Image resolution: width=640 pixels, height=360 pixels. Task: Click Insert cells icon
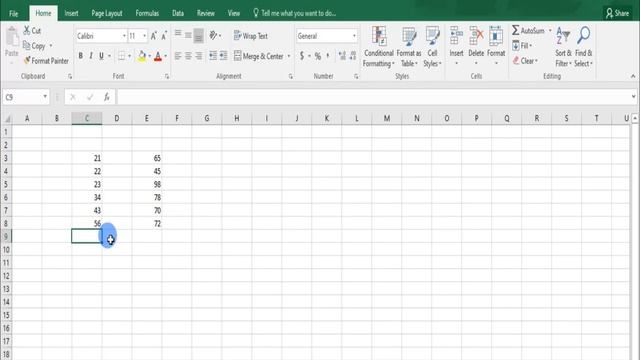(456, 36)
